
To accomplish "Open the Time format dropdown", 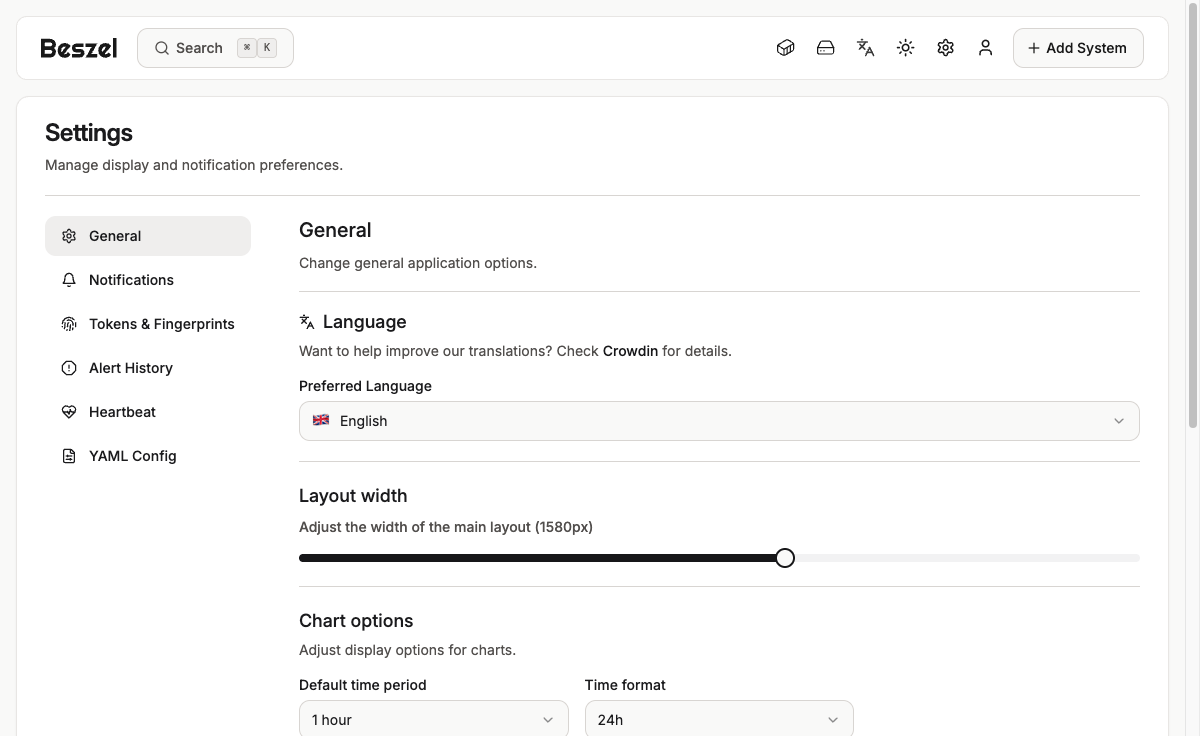I will 719,719.
